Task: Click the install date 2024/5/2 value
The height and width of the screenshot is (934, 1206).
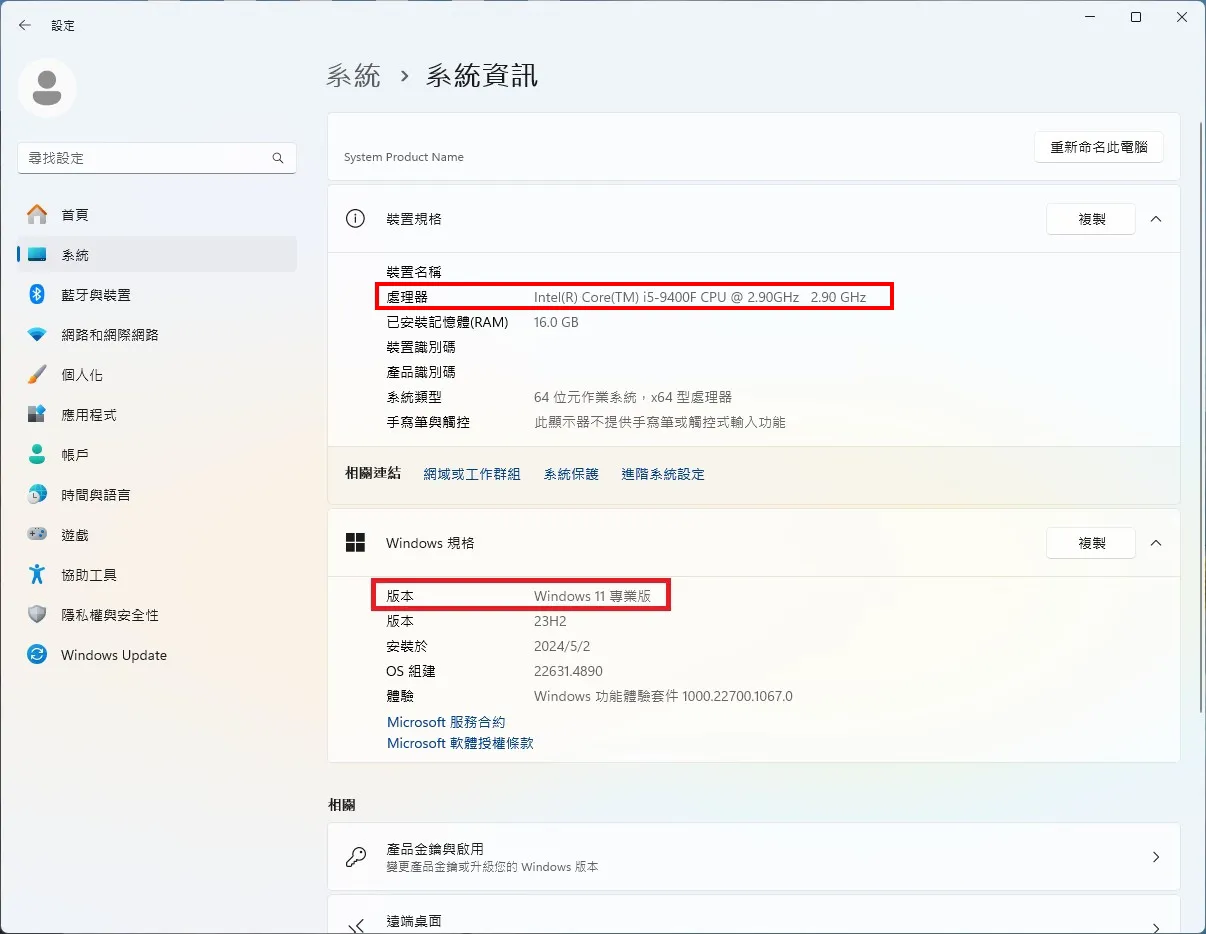Action: click(562, 646)
